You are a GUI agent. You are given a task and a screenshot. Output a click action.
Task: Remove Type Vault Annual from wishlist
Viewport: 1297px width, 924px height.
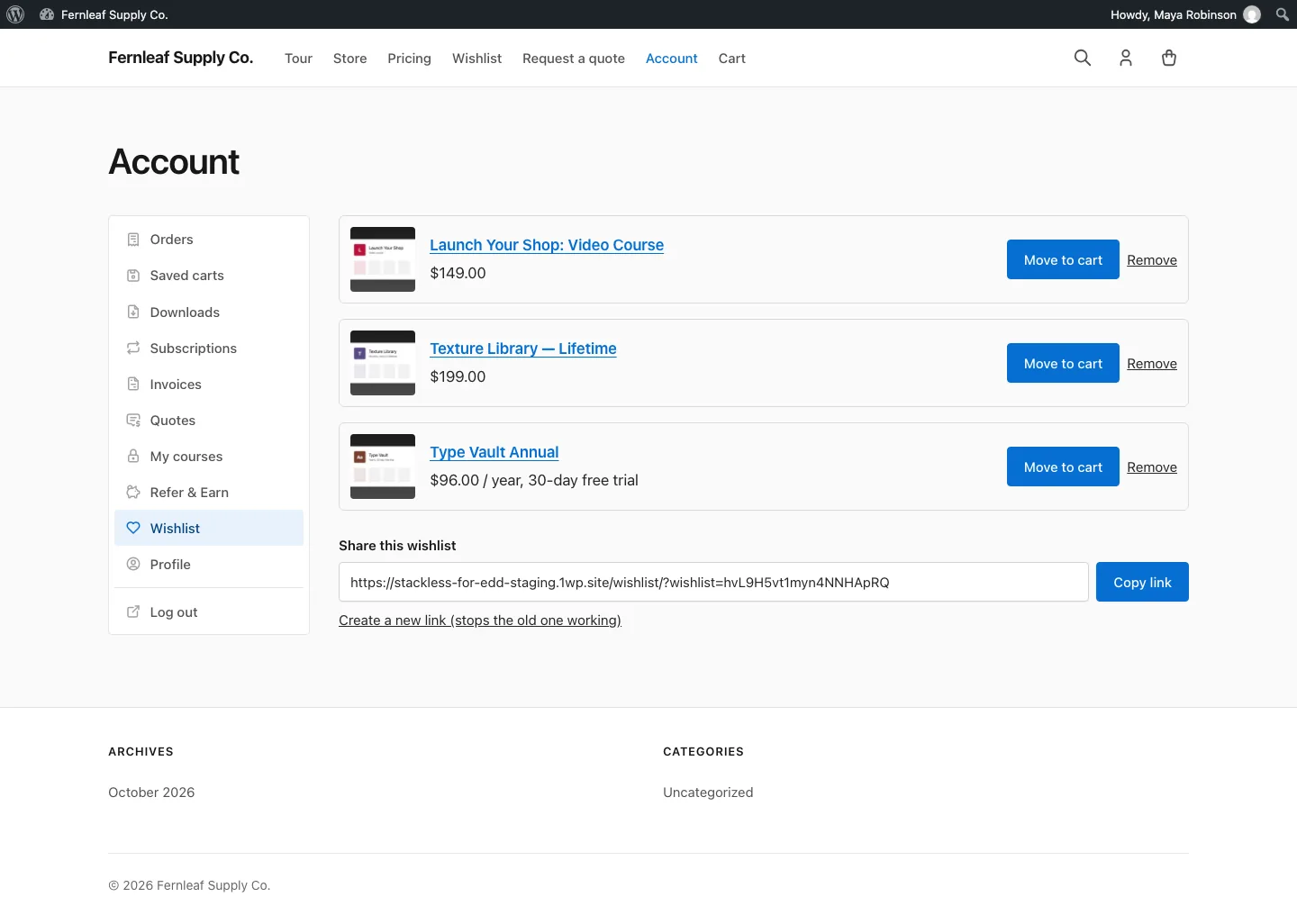click(1152, 467)
